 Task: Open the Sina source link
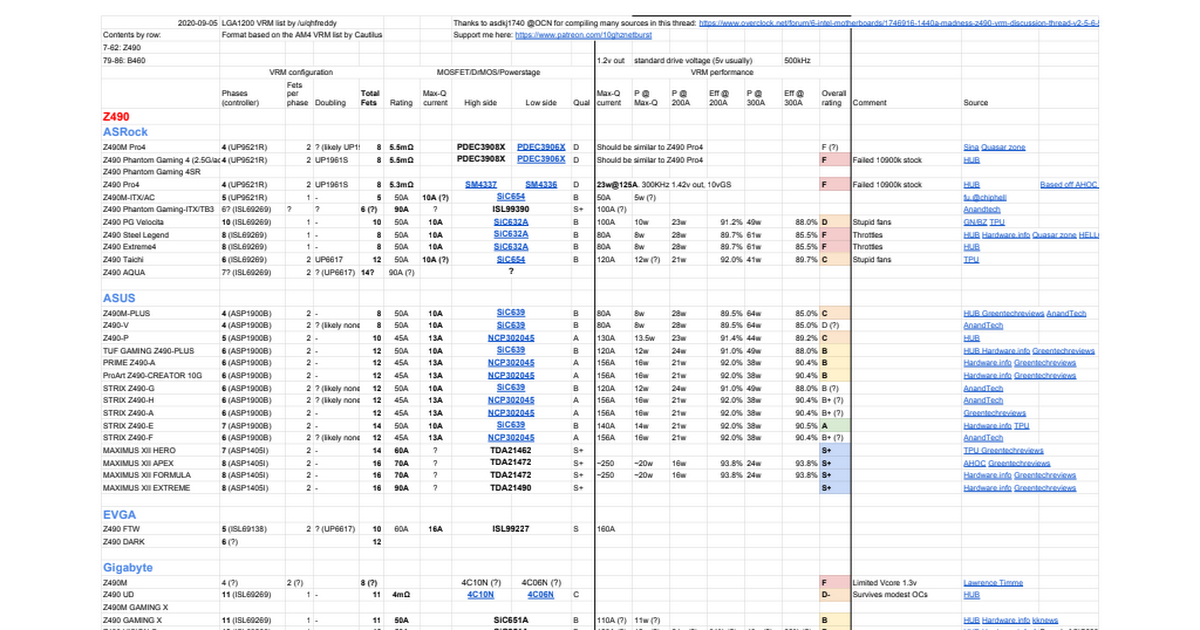(x=971, y=147)
